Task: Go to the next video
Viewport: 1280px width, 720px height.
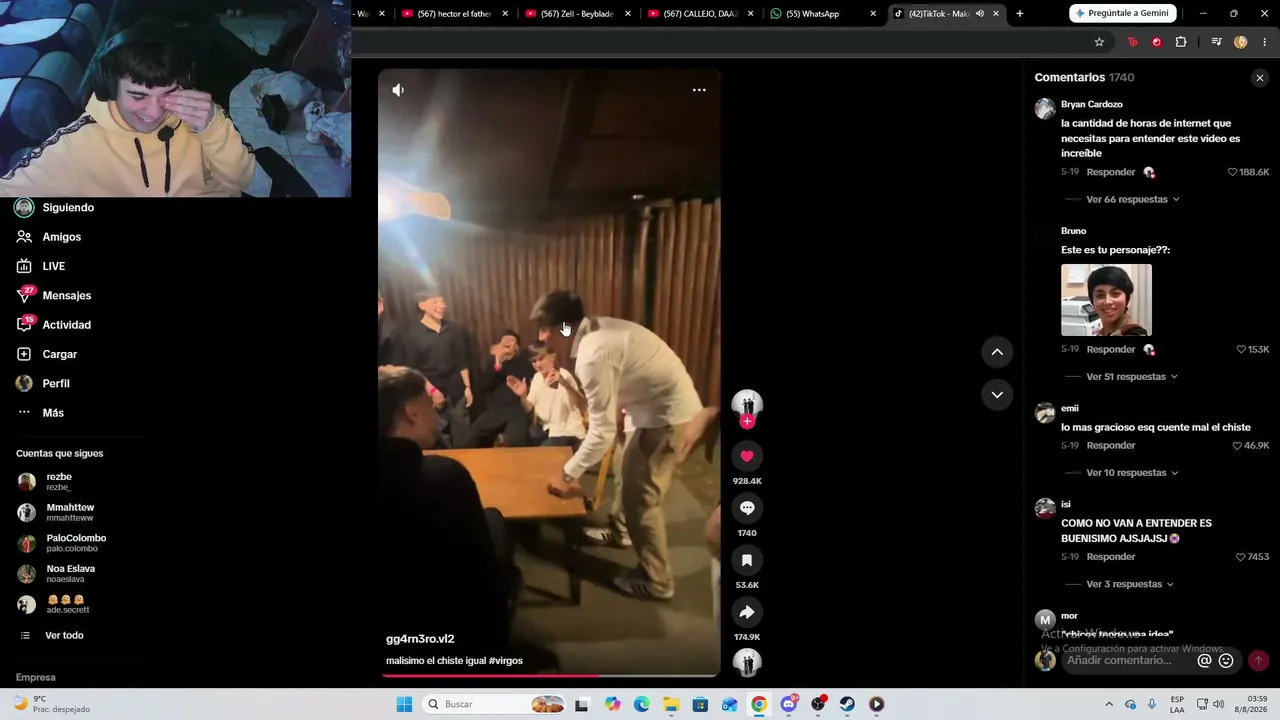Action: pyautogui.click(x=997, y=395)
